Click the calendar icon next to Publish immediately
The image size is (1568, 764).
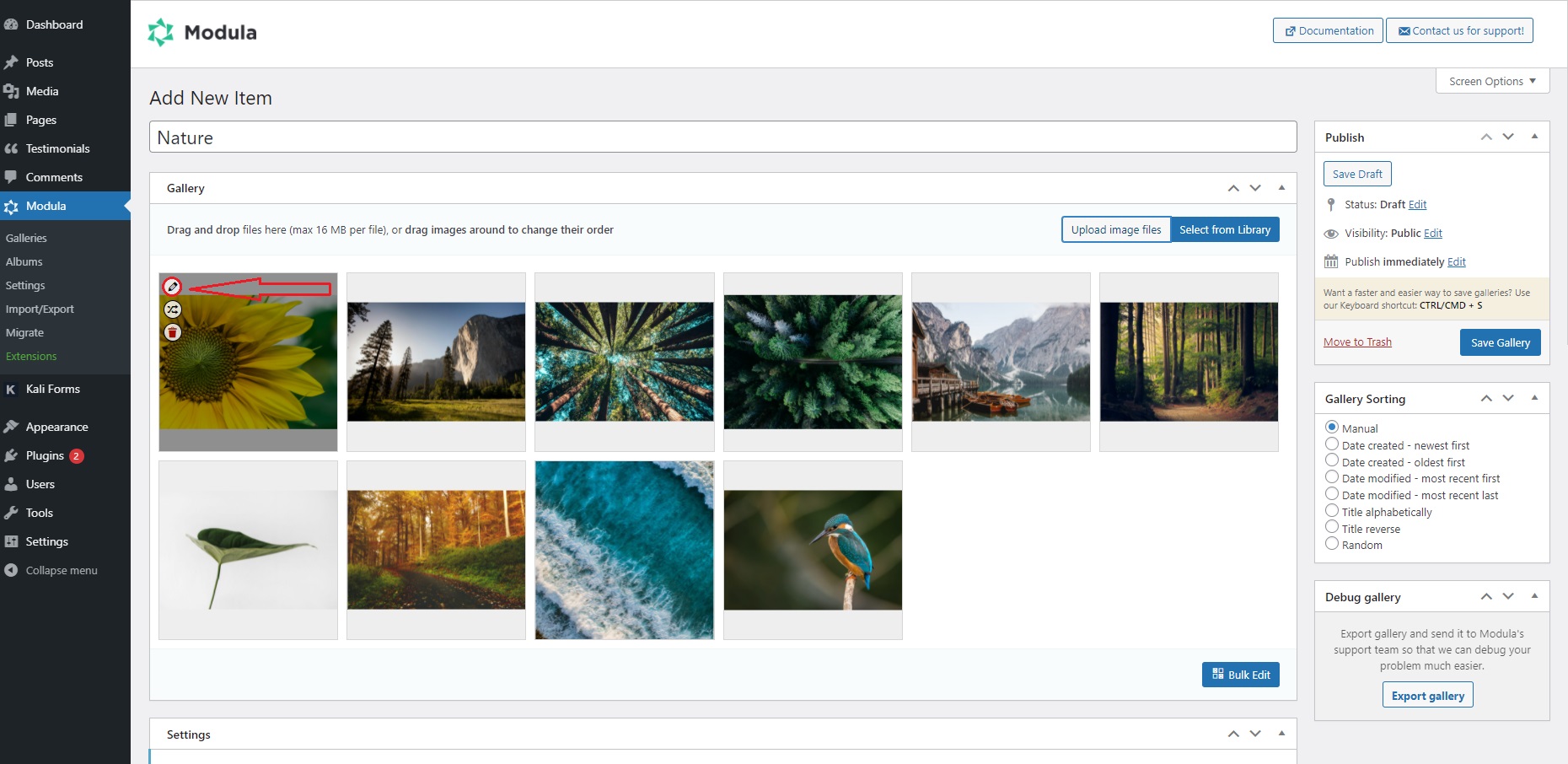click(1332, 261)
